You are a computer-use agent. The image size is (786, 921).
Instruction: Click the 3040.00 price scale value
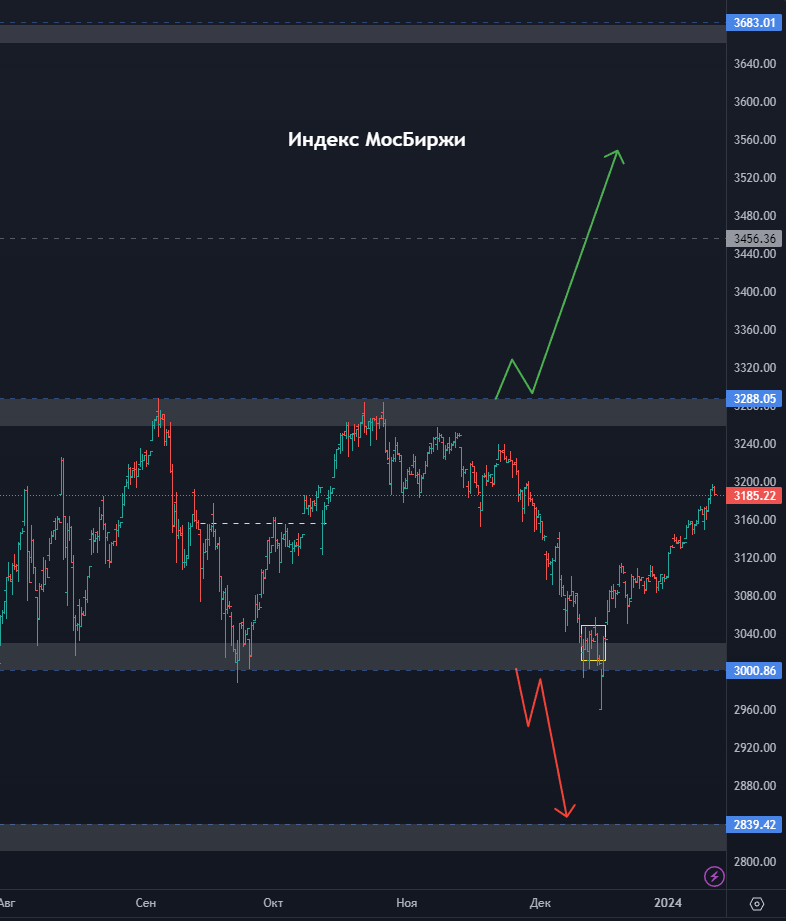pyautogui.click(x=755, y=633)
